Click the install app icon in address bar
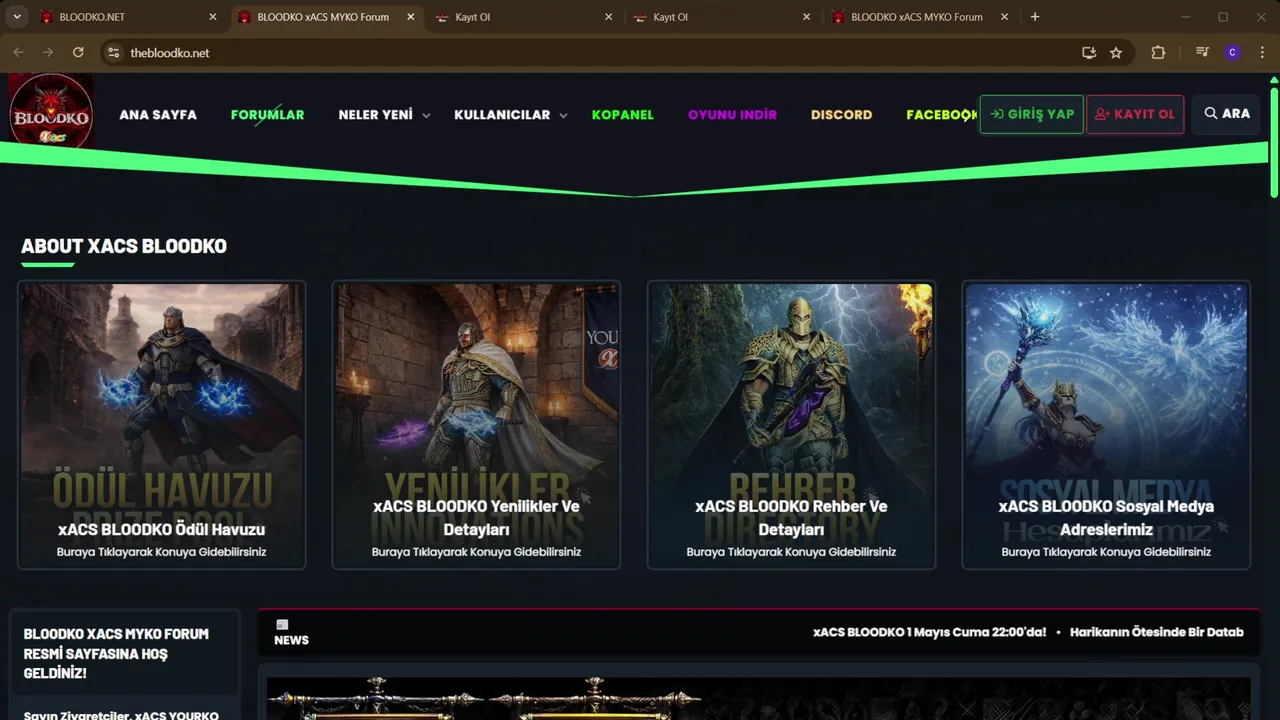This screenshot has width=1280, height=720. [x=1089, y=53]
